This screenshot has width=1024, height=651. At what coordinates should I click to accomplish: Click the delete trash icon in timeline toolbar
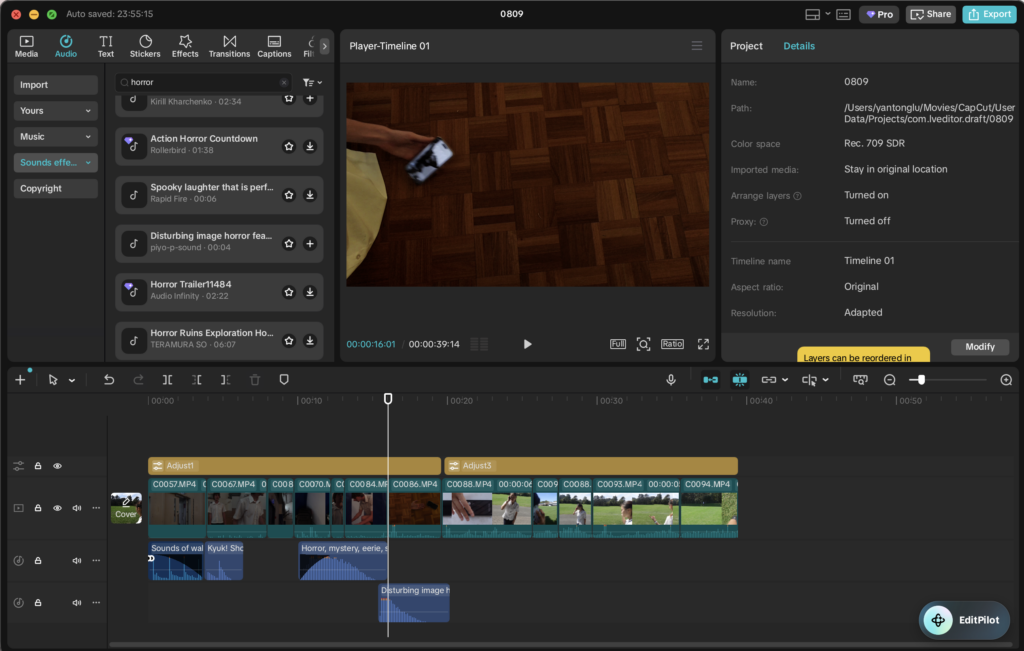pos(255,379)
